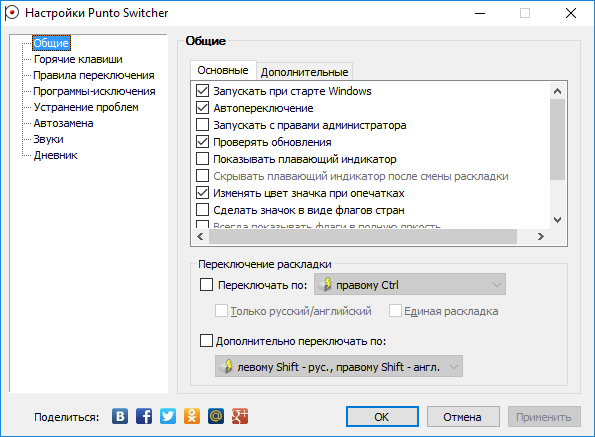Click the Отмена button
595x437 pixels.
click(x=463, y=417)
